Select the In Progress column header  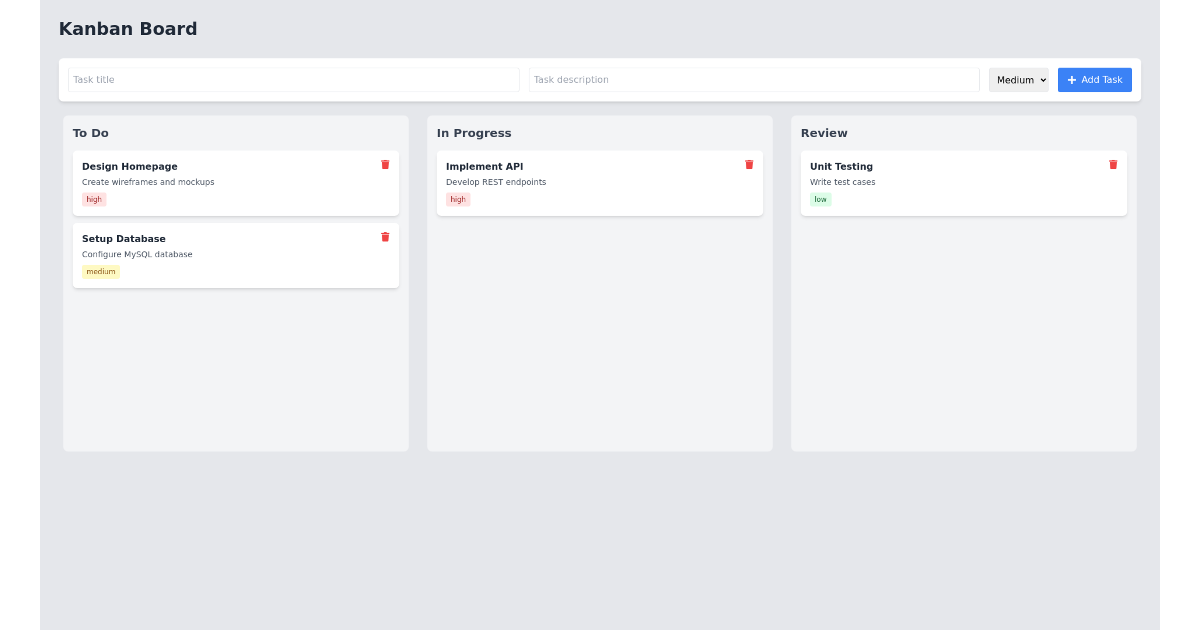(x=474, y=133)
